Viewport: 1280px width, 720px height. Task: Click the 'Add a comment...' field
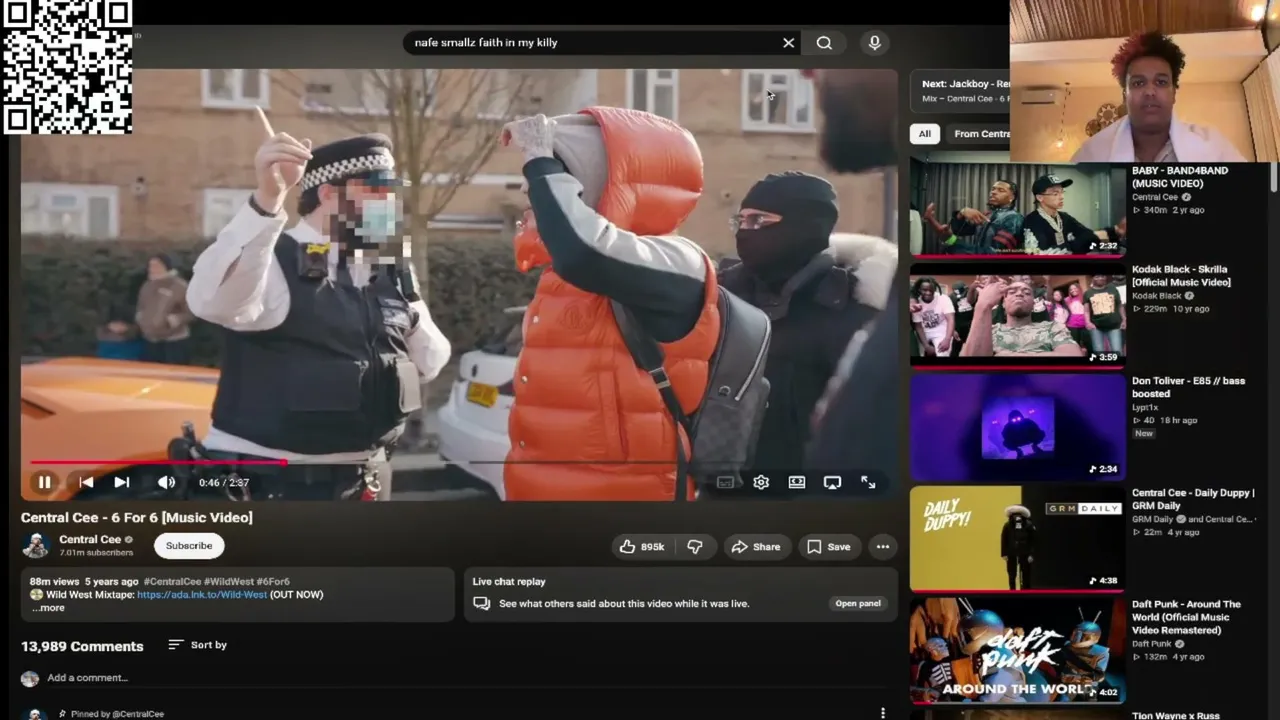[x=88, y=678]
